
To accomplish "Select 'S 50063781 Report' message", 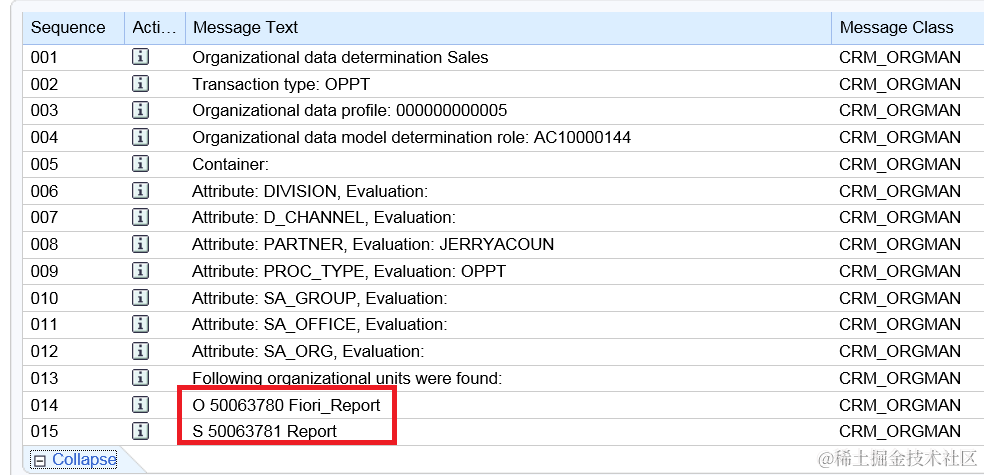I will [264, 432].
